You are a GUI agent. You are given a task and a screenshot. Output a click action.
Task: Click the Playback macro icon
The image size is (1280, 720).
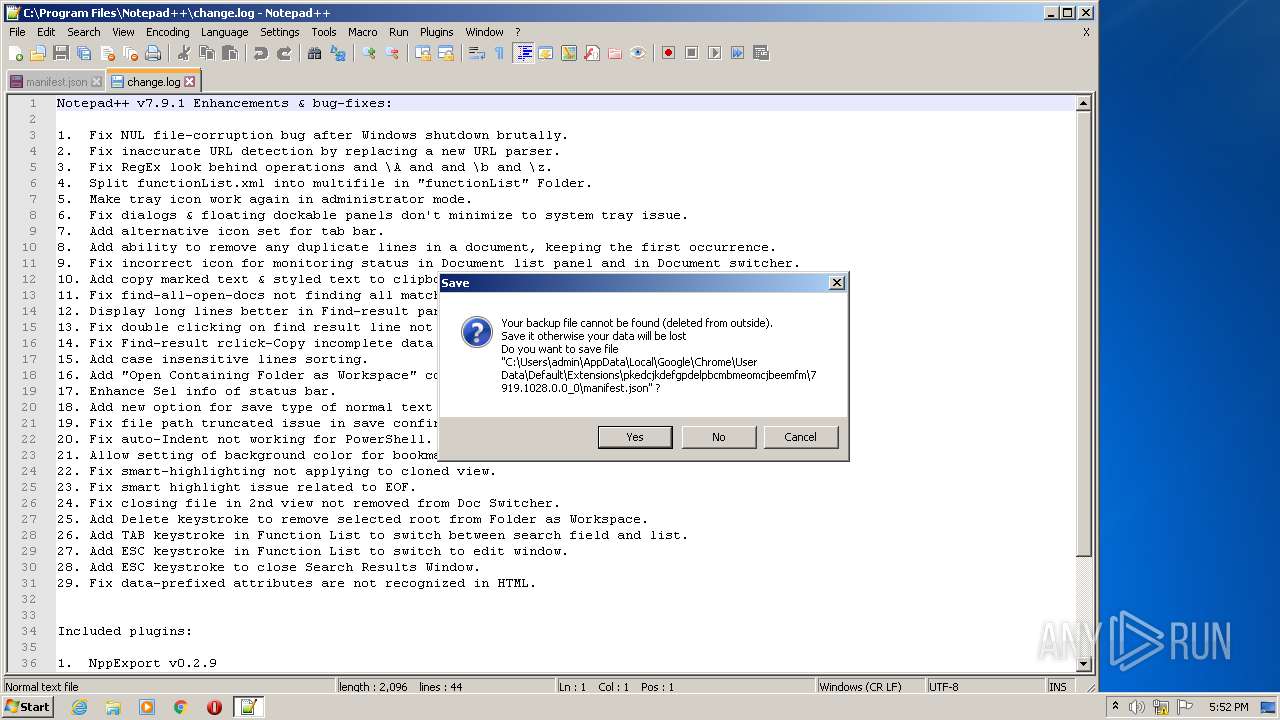click(x=714, y=53)
